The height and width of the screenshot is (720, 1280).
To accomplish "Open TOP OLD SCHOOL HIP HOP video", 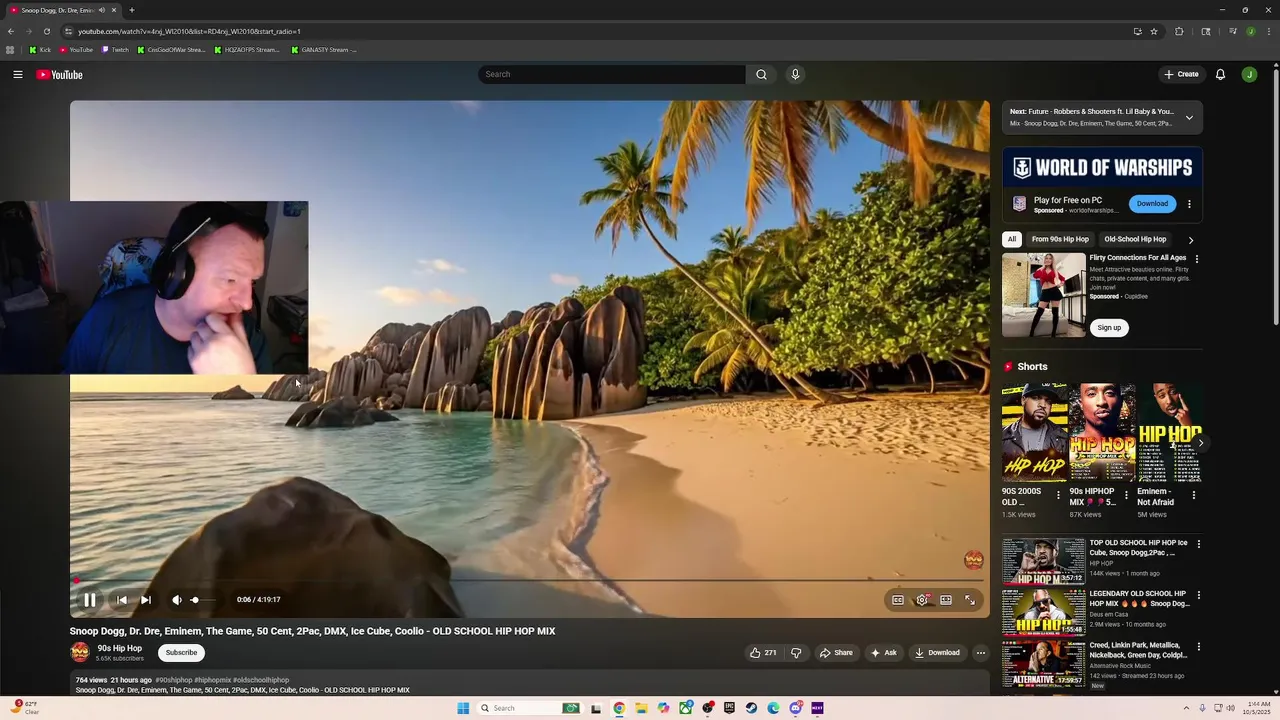I will [1044, 562].
